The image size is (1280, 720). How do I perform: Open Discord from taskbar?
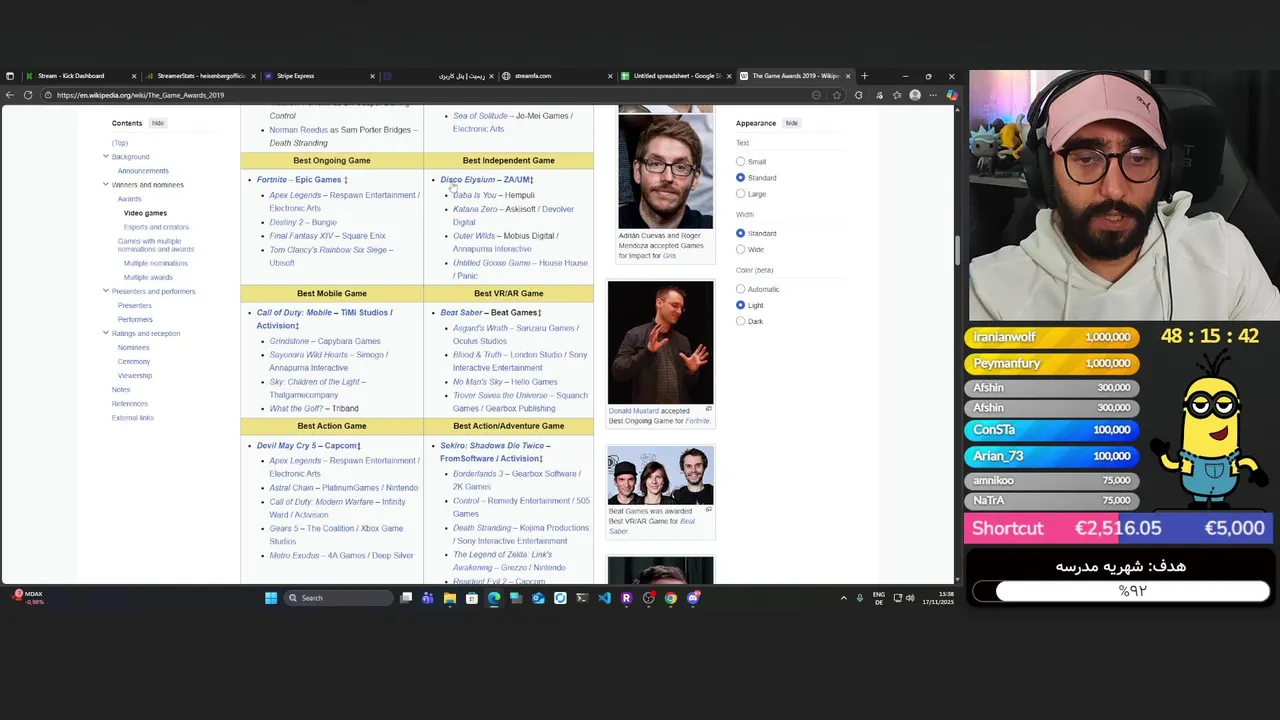[693, 598]
